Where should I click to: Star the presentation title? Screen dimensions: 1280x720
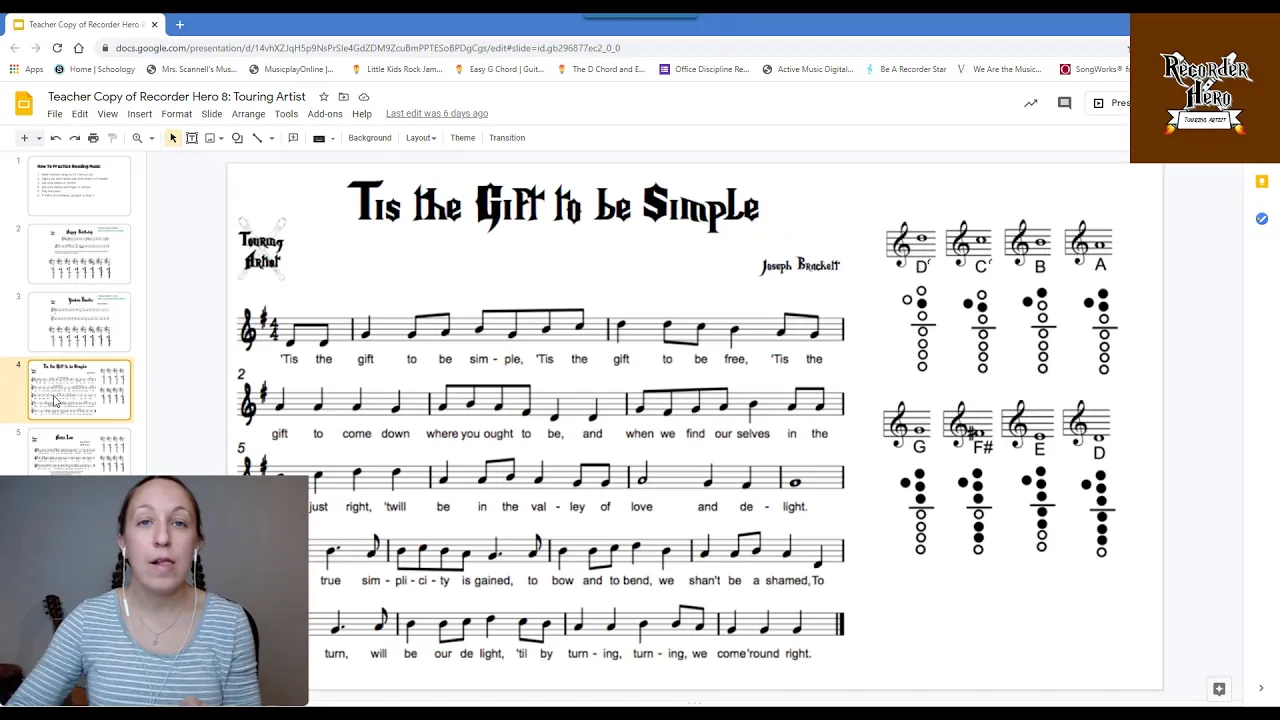[x=324, y=97]
